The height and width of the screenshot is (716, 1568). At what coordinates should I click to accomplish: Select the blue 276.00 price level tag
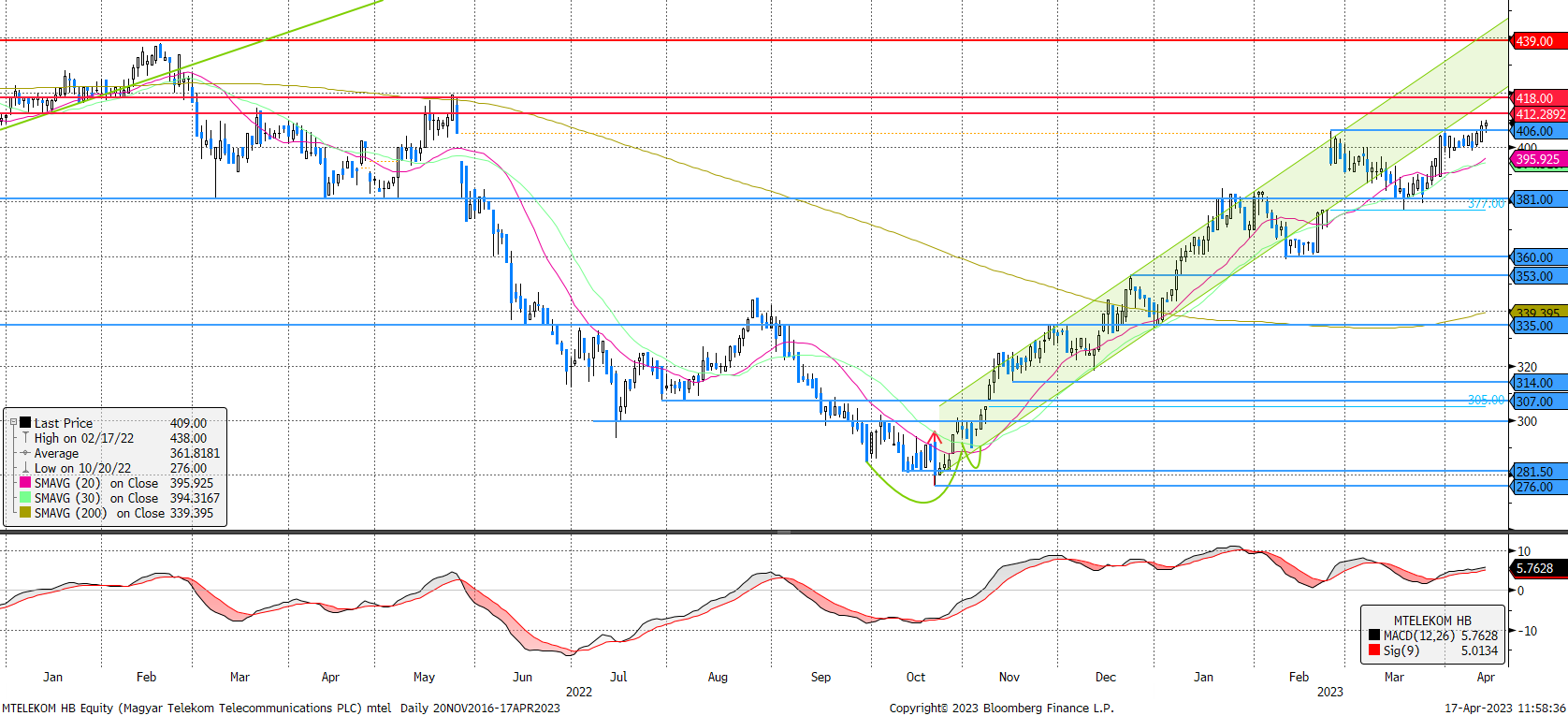pos(1534,487)
